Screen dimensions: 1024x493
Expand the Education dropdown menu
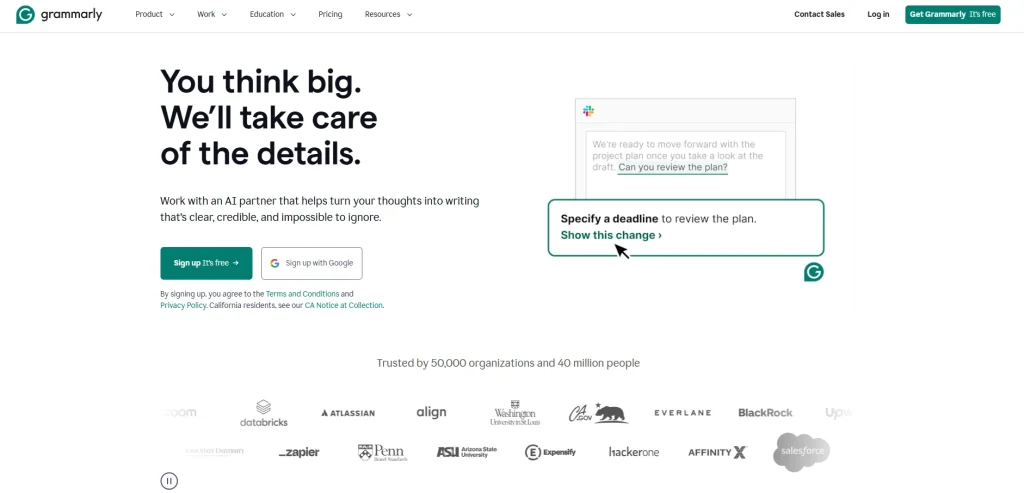click(x=272, y=14)
